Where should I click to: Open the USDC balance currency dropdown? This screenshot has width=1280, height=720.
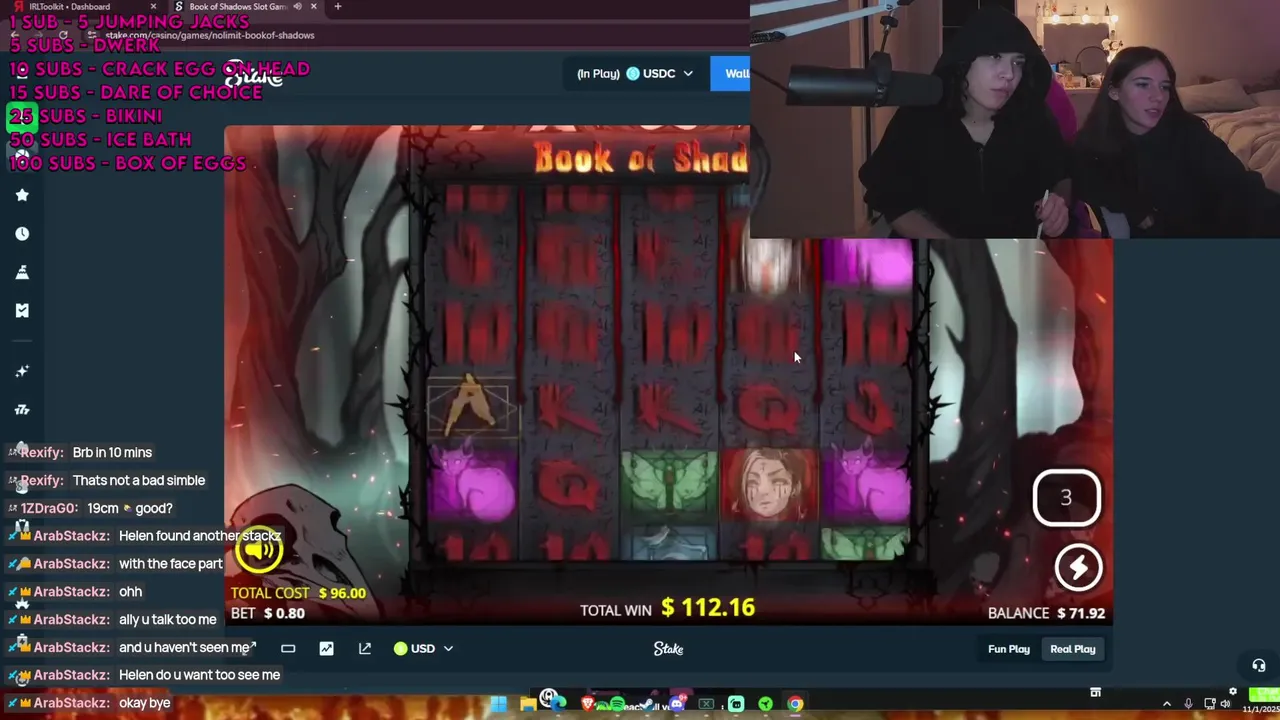(659, 74)
